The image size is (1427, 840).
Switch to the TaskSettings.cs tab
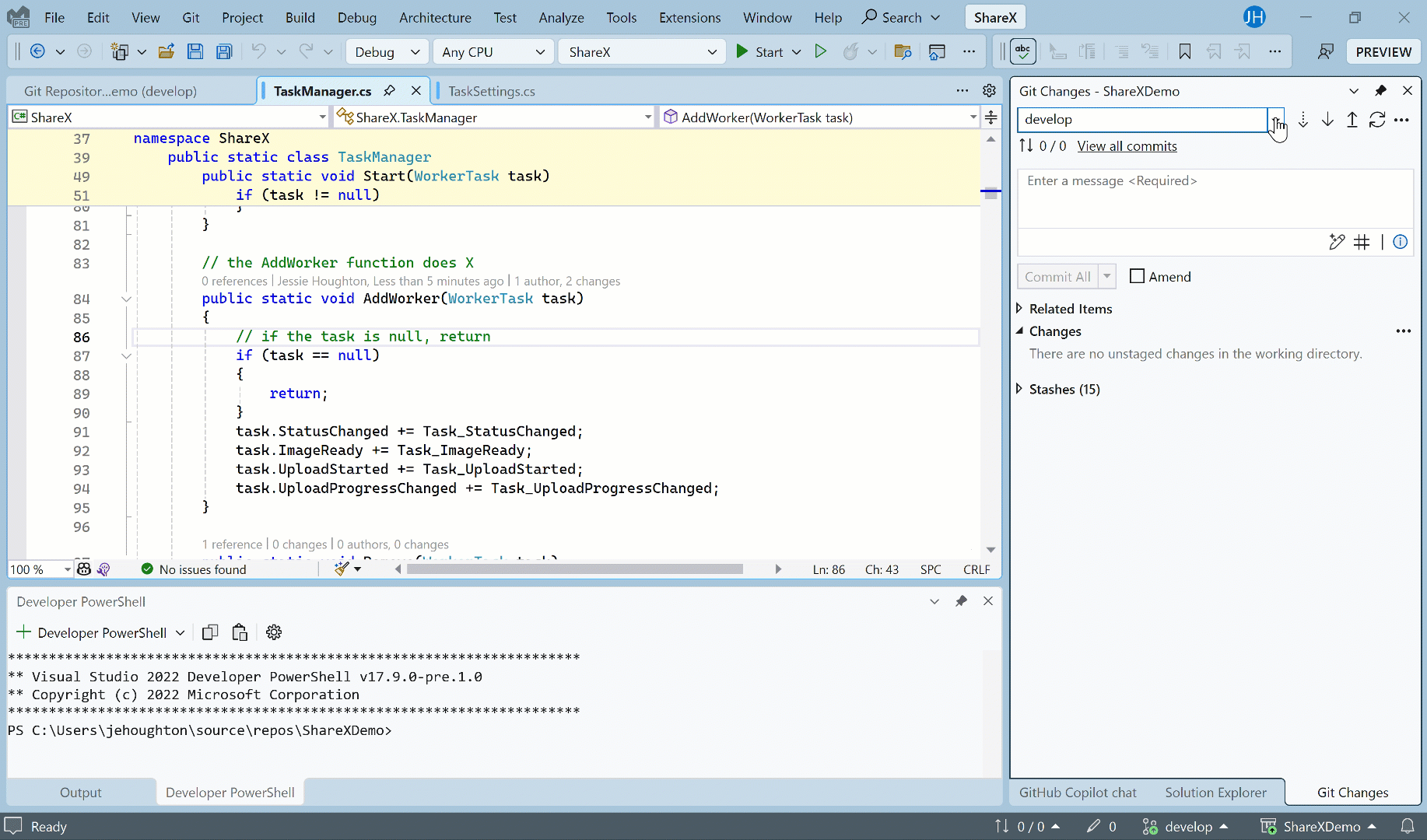click(x=492, y=91)
